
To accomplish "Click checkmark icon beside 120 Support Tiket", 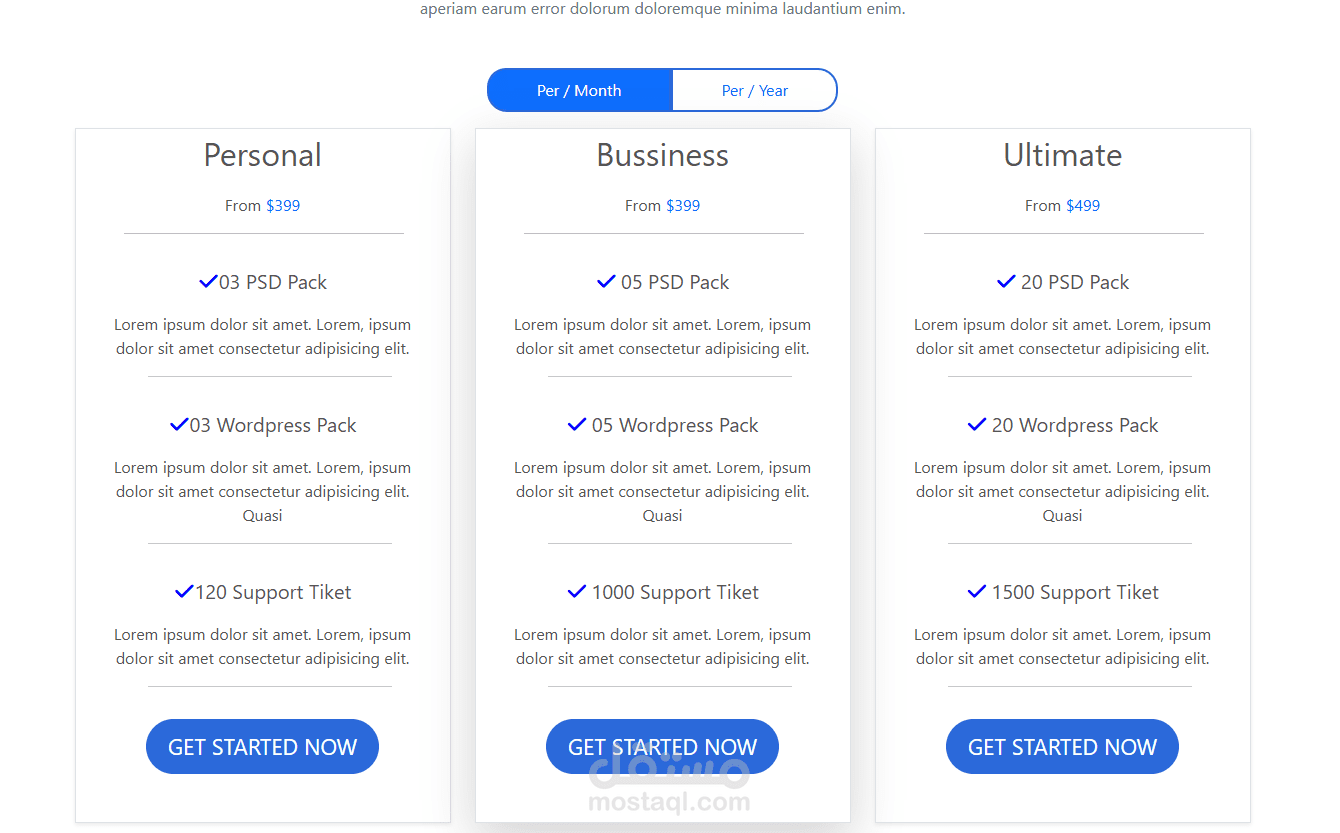I will [184, 592].
